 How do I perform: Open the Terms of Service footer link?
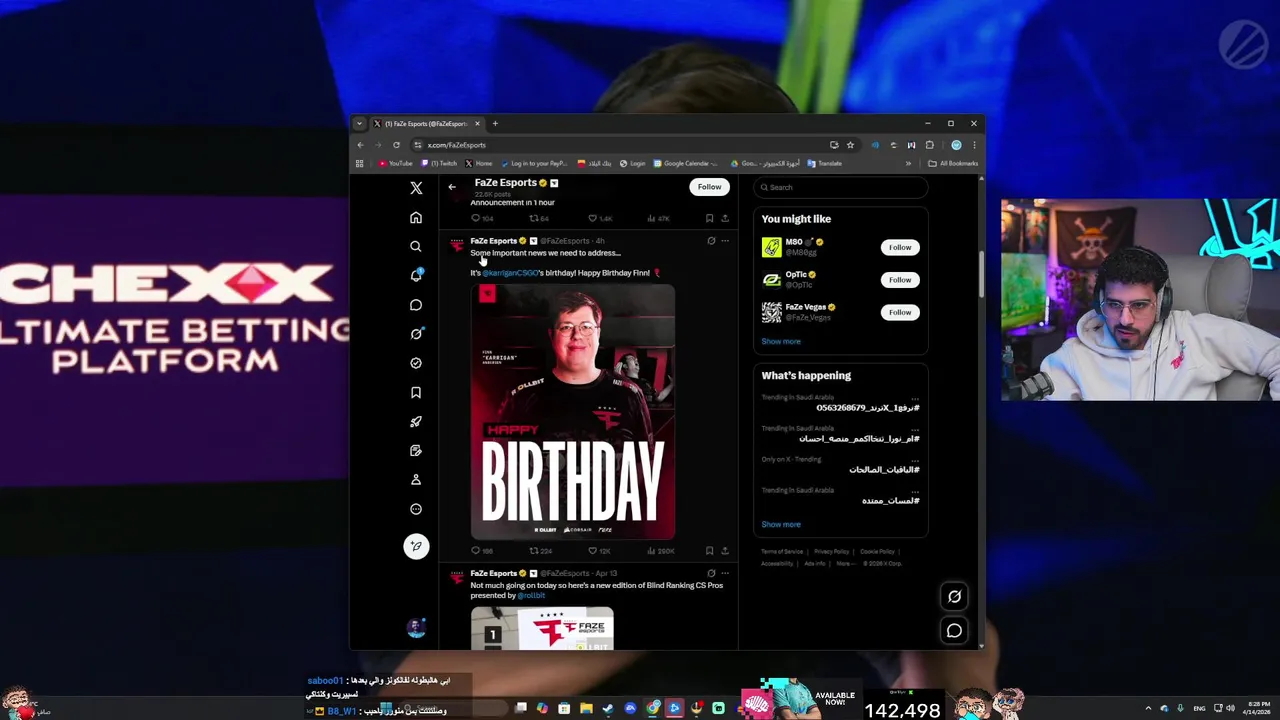tap(782, 552)
